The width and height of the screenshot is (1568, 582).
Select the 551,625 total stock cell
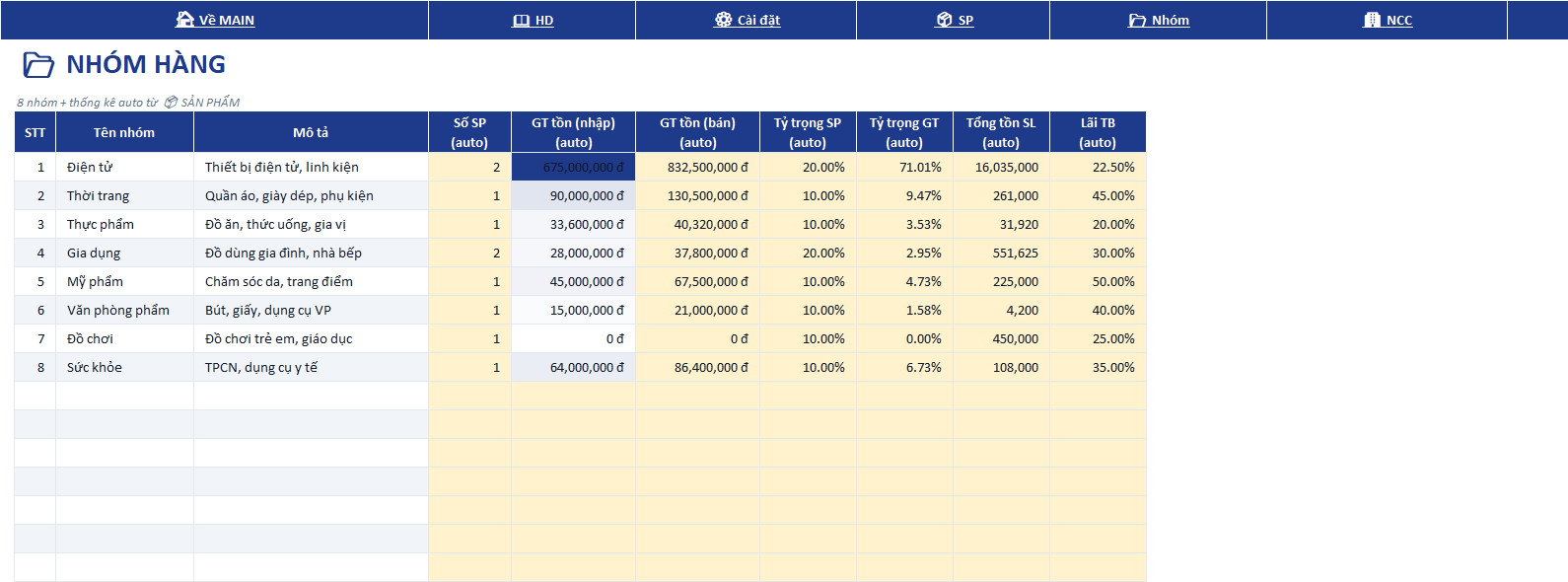[1001, 254]
